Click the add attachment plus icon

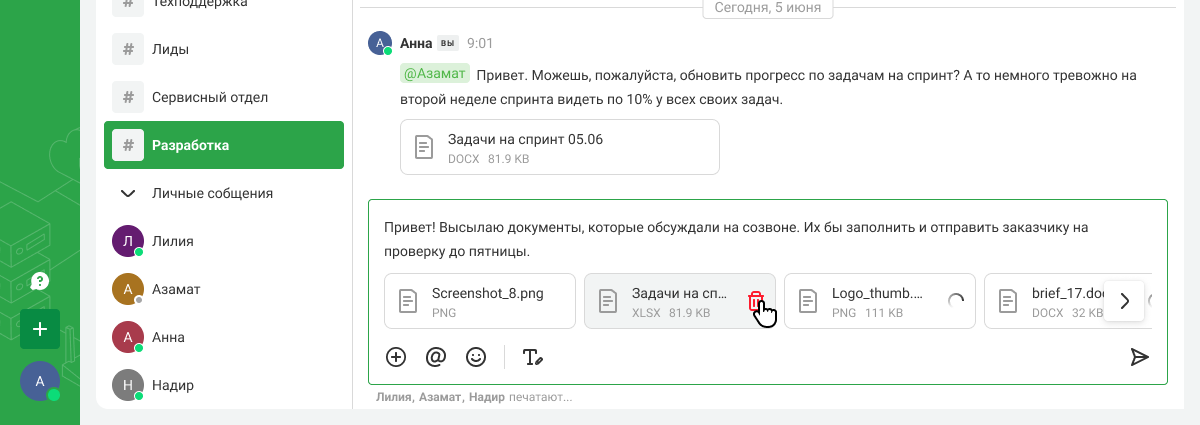pos(396,357)
